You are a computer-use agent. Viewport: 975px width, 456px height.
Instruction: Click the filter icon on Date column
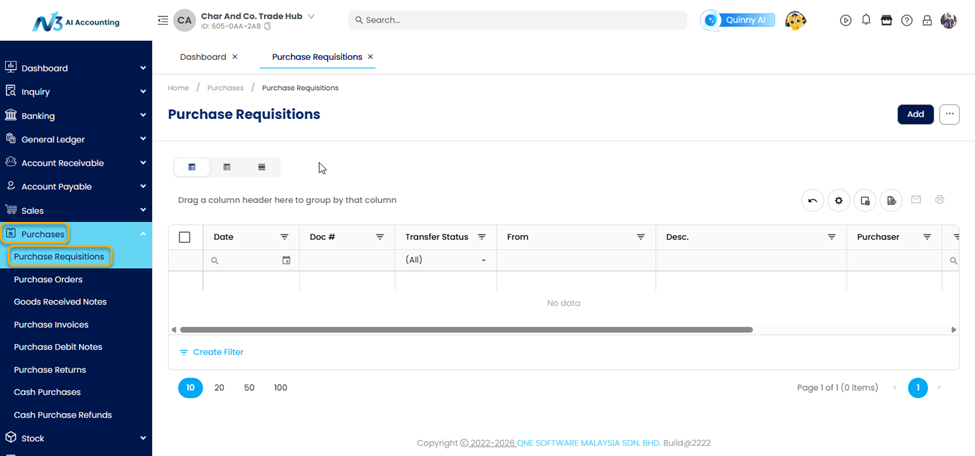[284, 237]
